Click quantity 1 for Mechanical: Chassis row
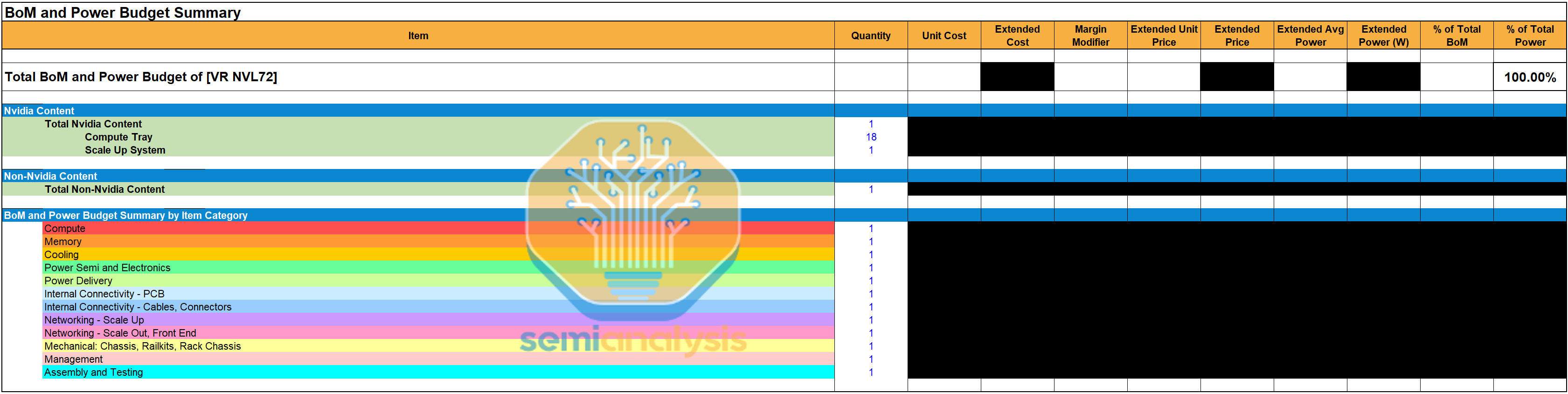1568x394 pixels. (870, 346)
